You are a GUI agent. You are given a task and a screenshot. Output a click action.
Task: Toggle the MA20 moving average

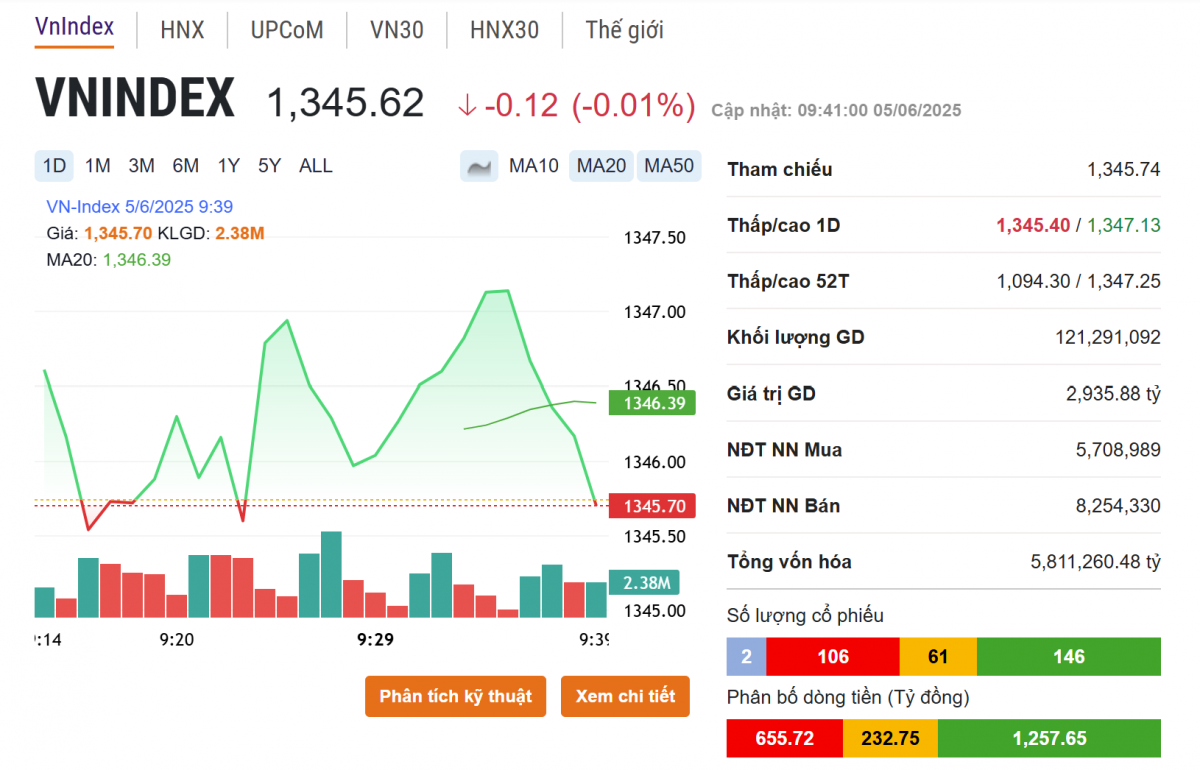tap(601, 166)
